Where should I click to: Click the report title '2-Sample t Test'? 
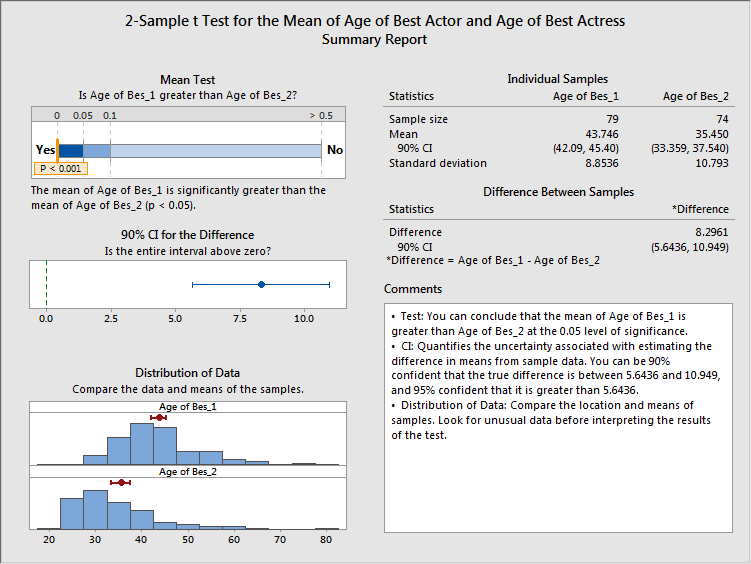click(375, 20)
